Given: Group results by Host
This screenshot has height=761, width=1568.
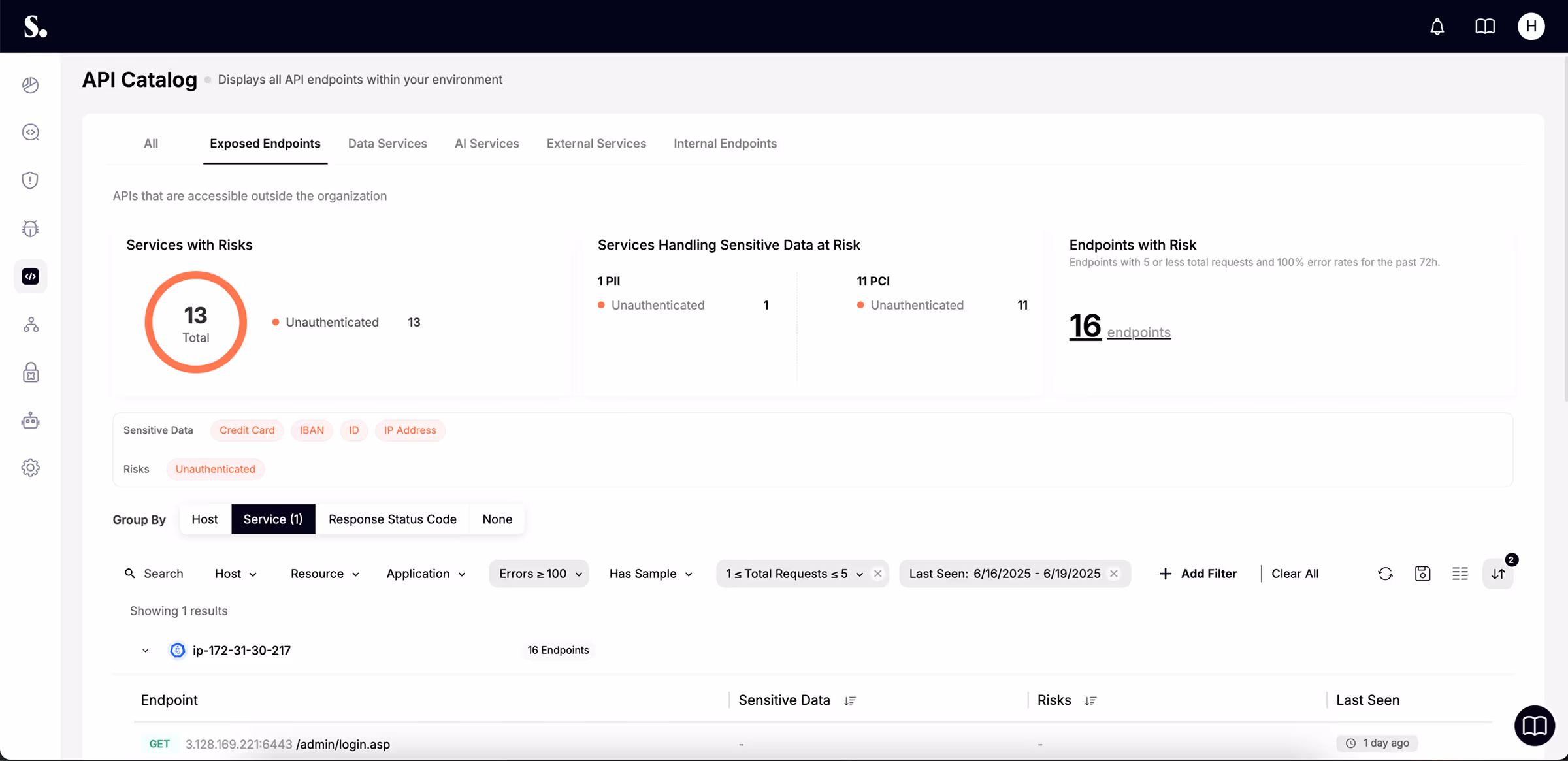Looking at the screenshot, I should [204, 519].
